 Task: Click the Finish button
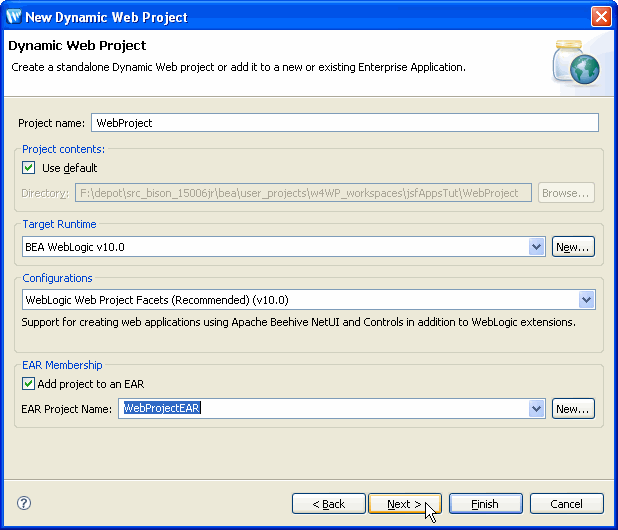click(x=485, y=504)
